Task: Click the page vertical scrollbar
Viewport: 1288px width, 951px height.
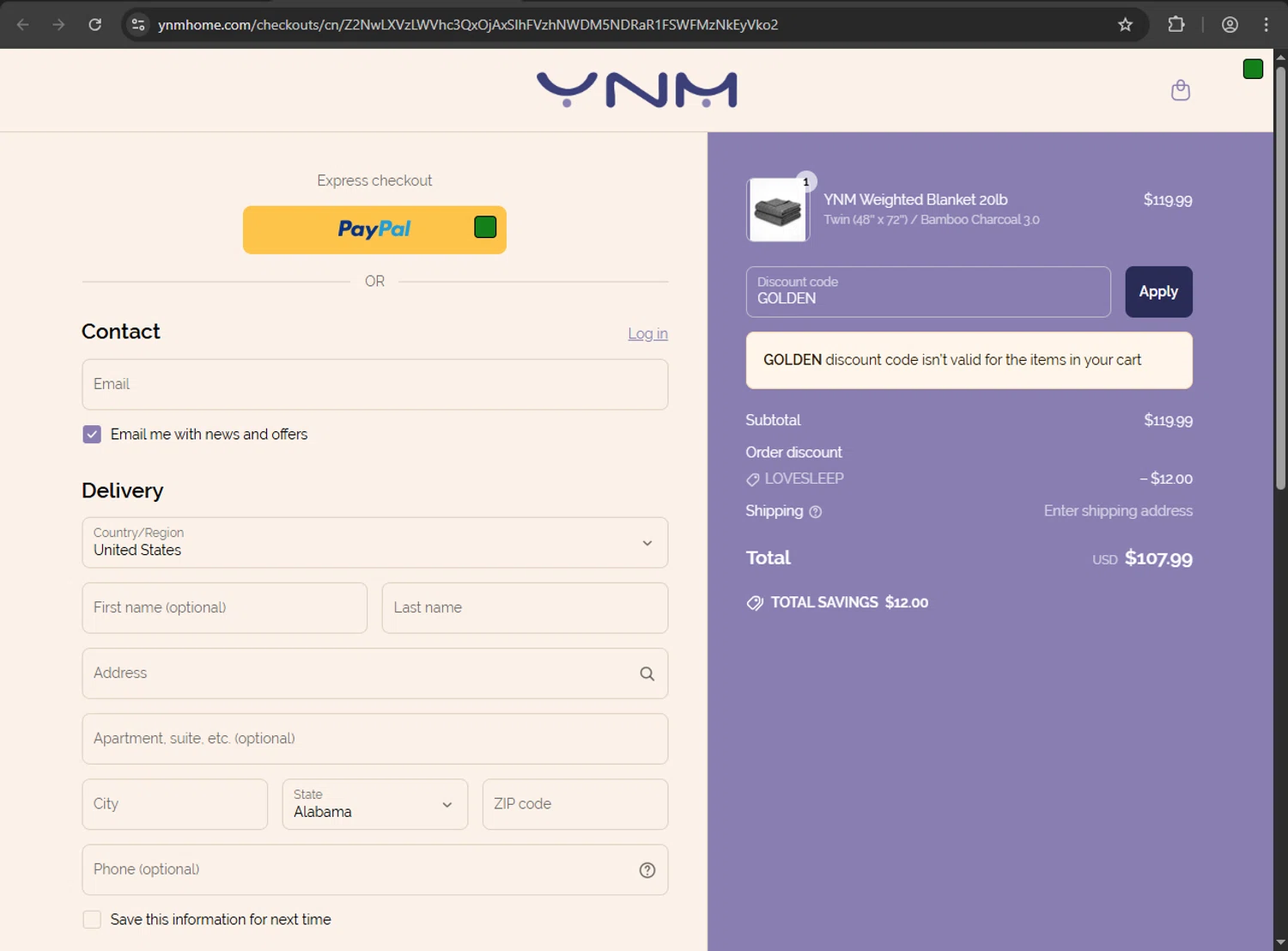Action: pyautogui.click(x=1280, y=277)
